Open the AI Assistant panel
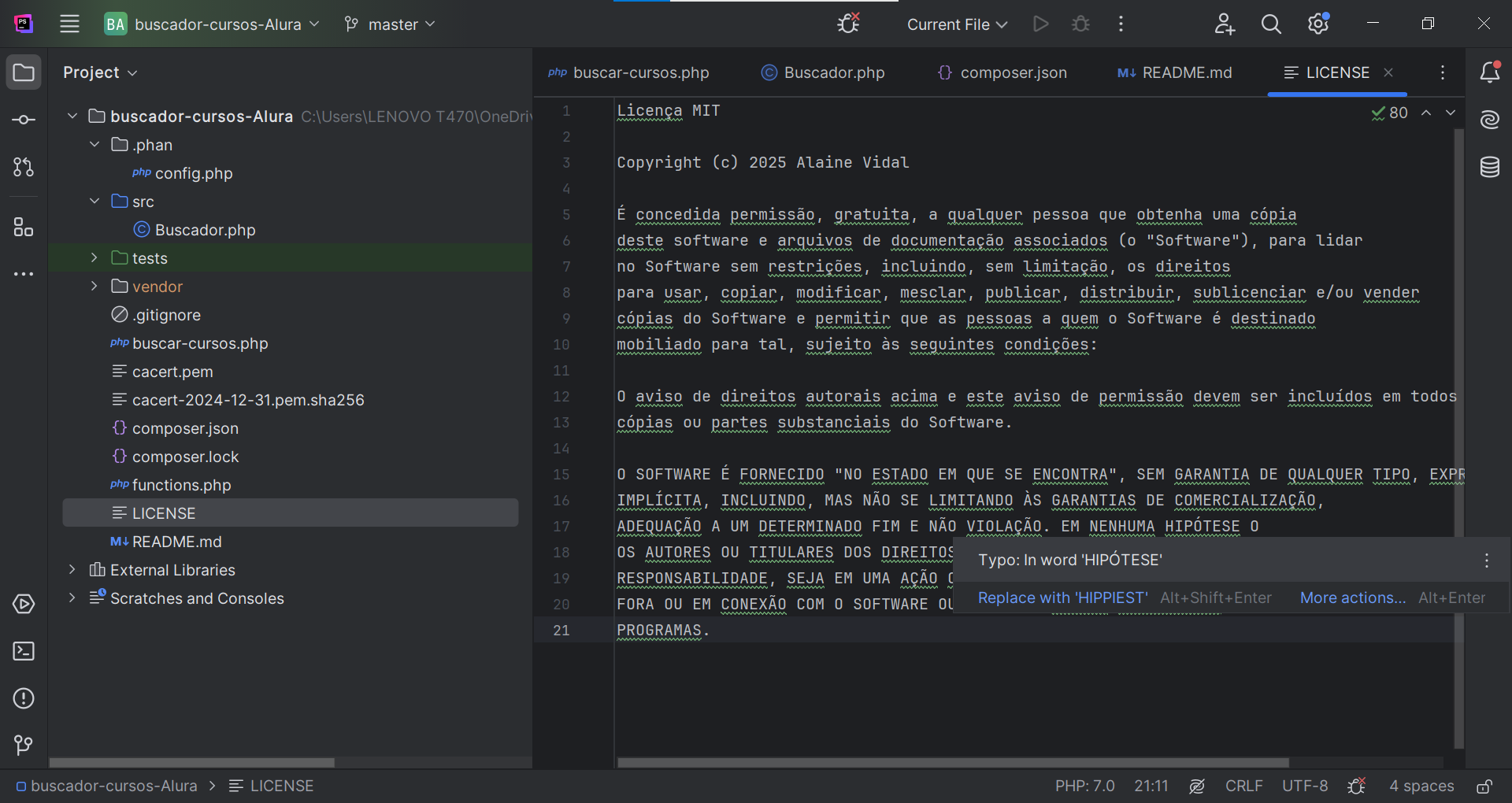 (1489, 120)
